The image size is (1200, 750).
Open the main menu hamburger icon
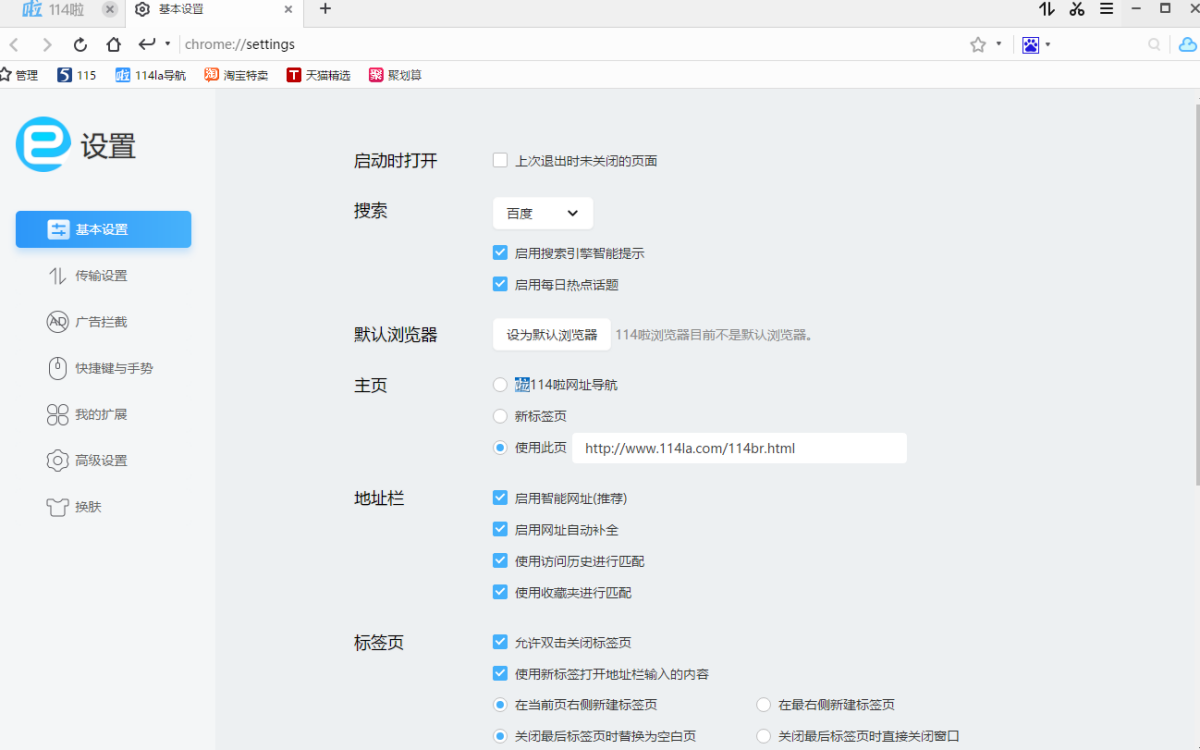(x=1104, y=10)
